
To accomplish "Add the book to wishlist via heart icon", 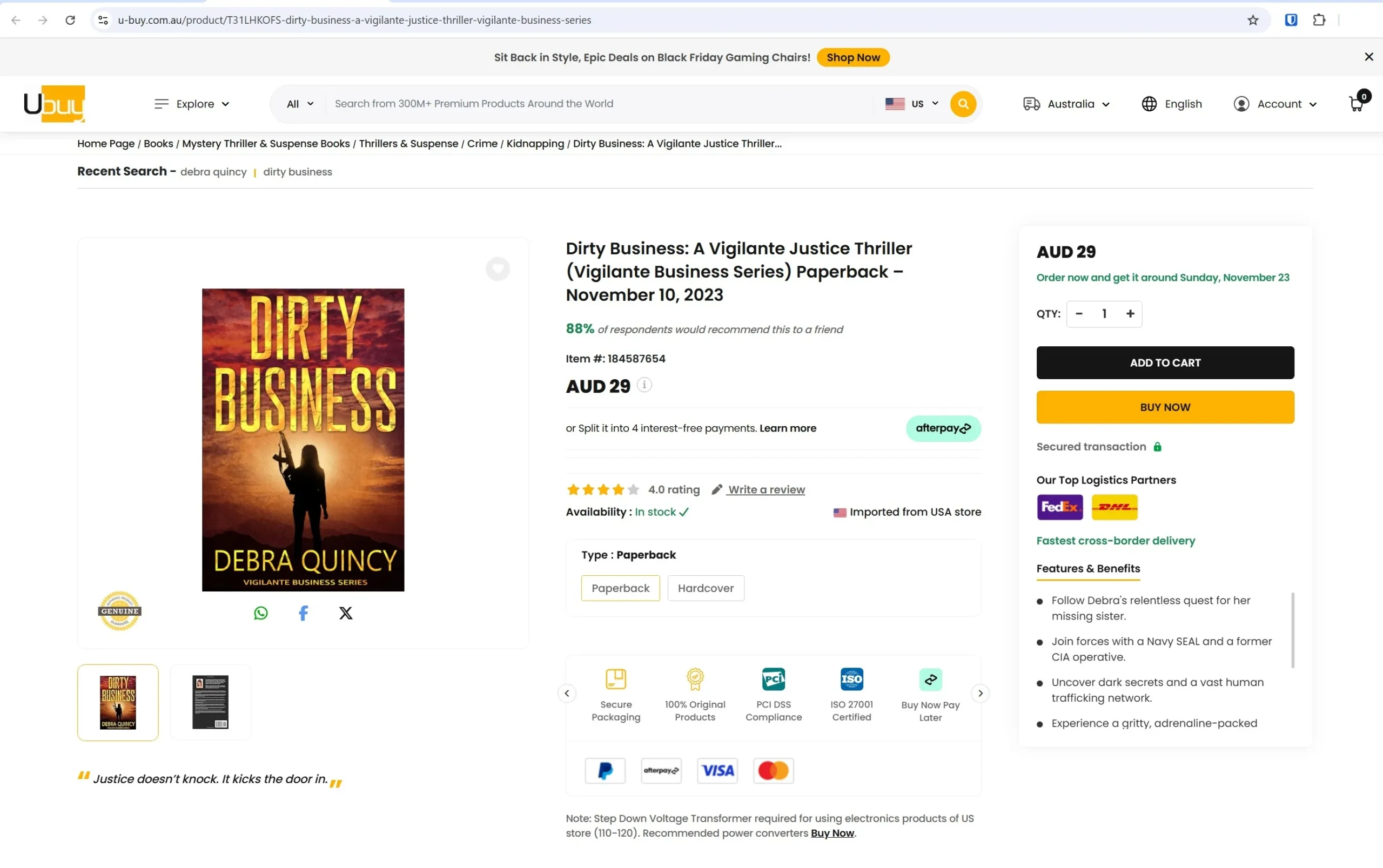I will click(x=496, y=268).
